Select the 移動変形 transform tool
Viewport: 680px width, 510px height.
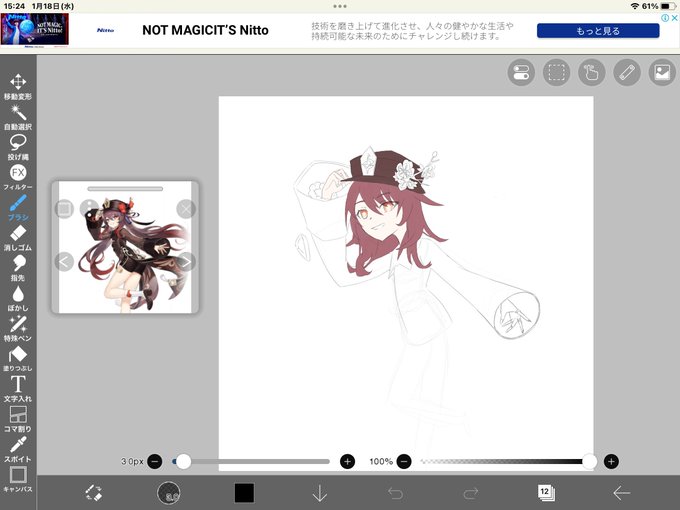point(18,87)
